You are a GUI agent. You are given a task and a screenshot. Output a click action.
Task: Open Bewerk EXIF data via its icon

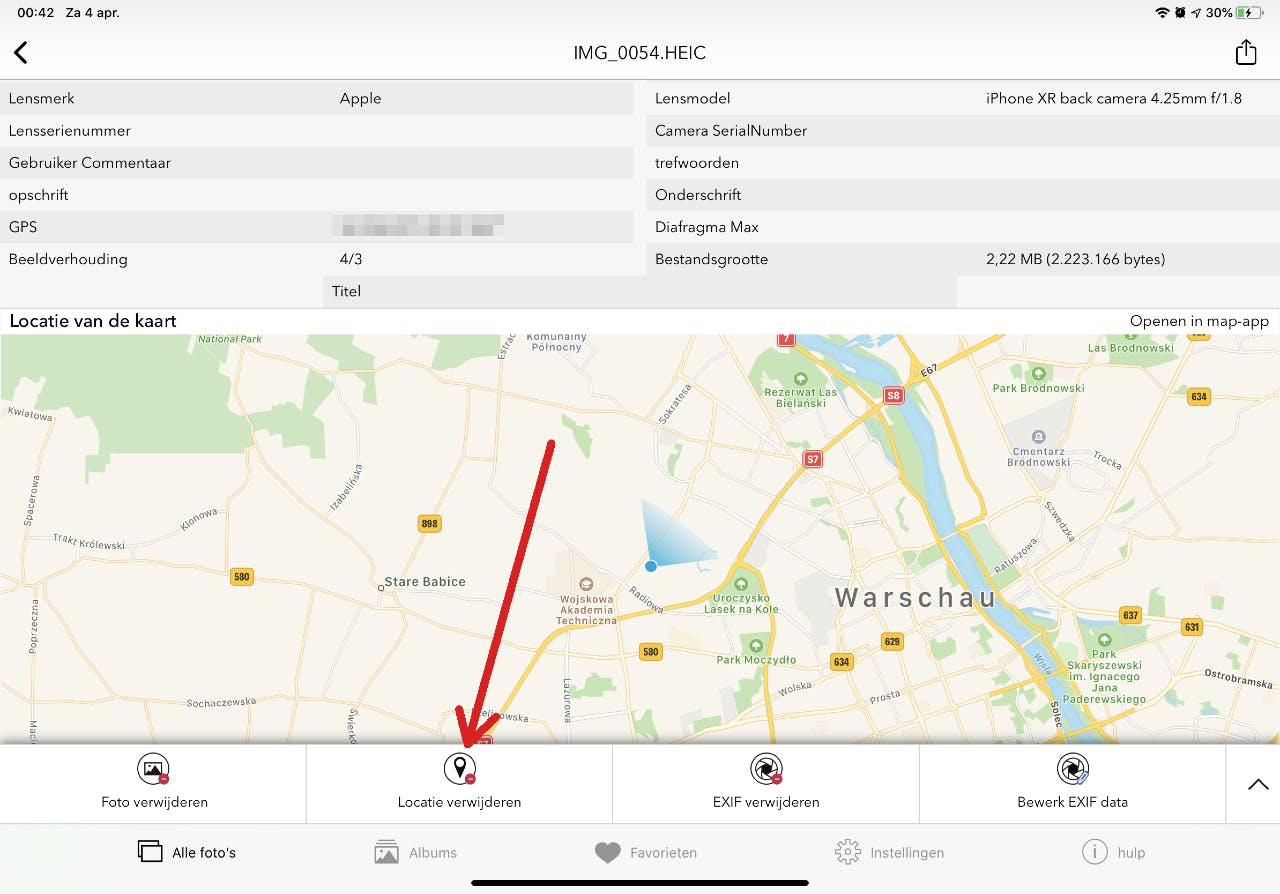[x=1072, y=770]
